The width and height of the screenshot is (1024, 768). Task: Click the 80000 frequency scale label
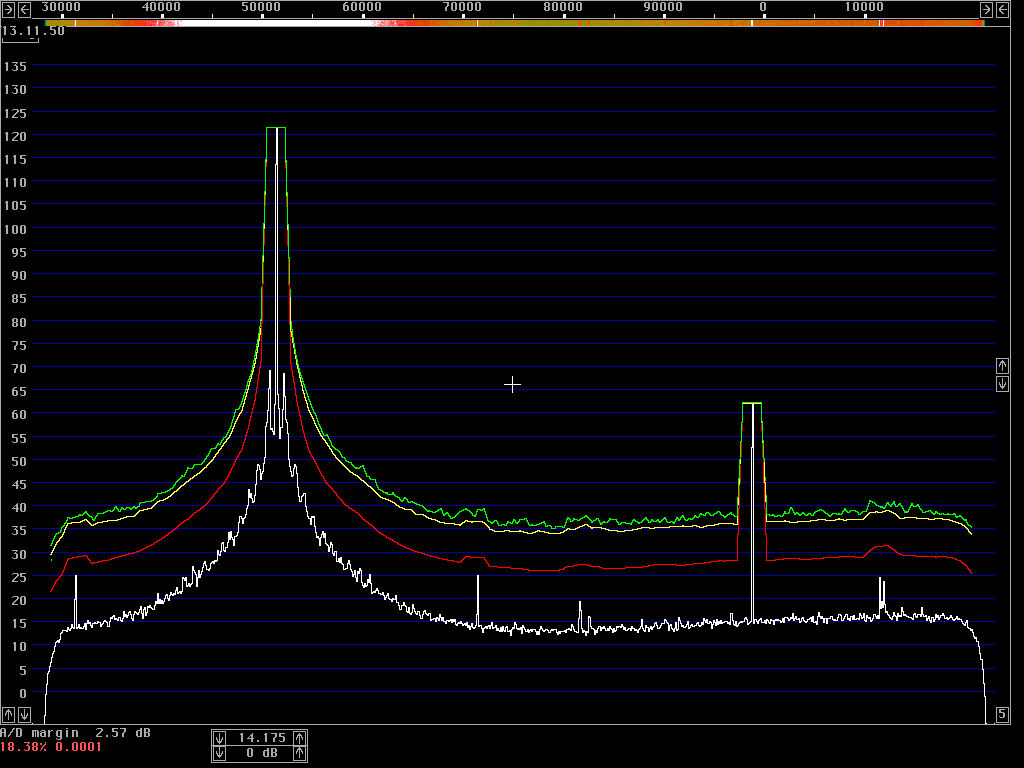(563, 7)
